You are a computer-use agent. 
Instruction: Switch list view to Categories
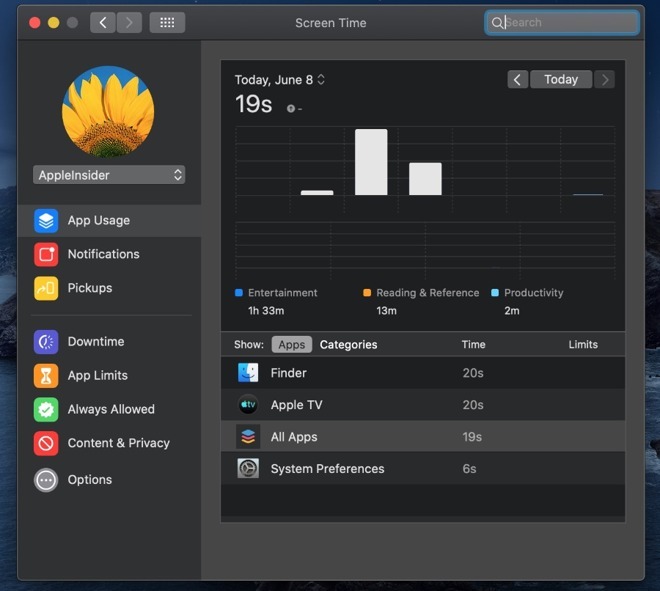coord(349,345)
